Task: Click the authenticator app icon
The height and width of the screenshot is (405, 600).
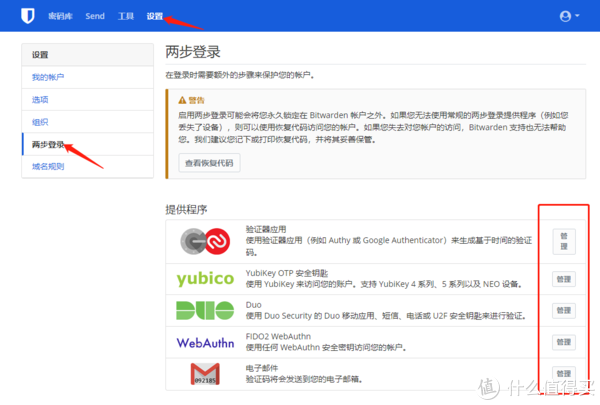Action: pyautogui.click(x=205, y=241)
